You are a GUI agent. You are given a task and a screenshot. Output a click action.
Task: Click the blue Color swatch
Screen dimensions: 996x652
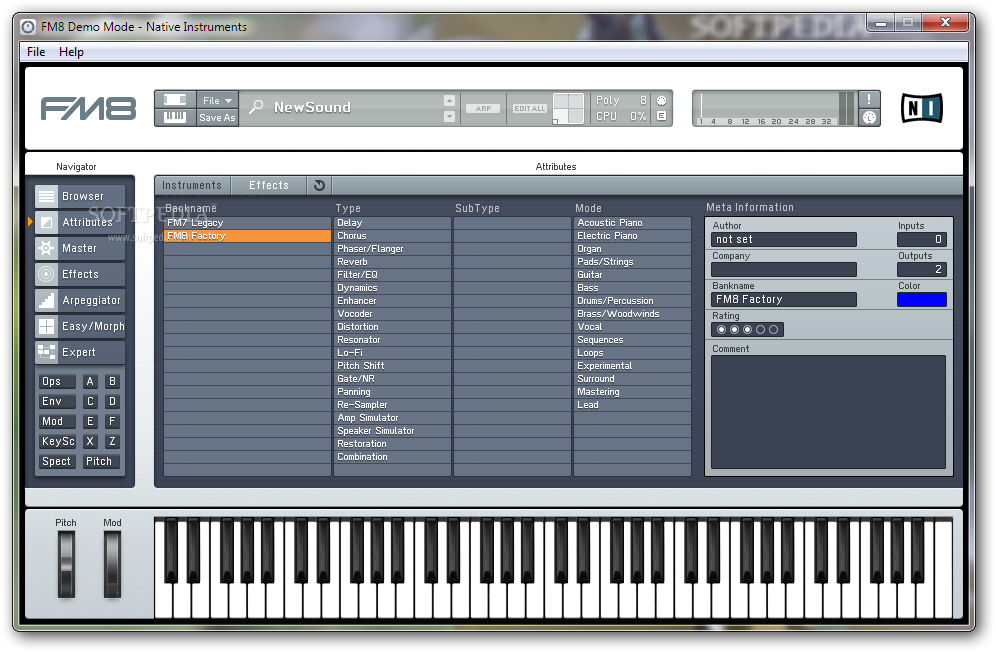coord(922,299)
